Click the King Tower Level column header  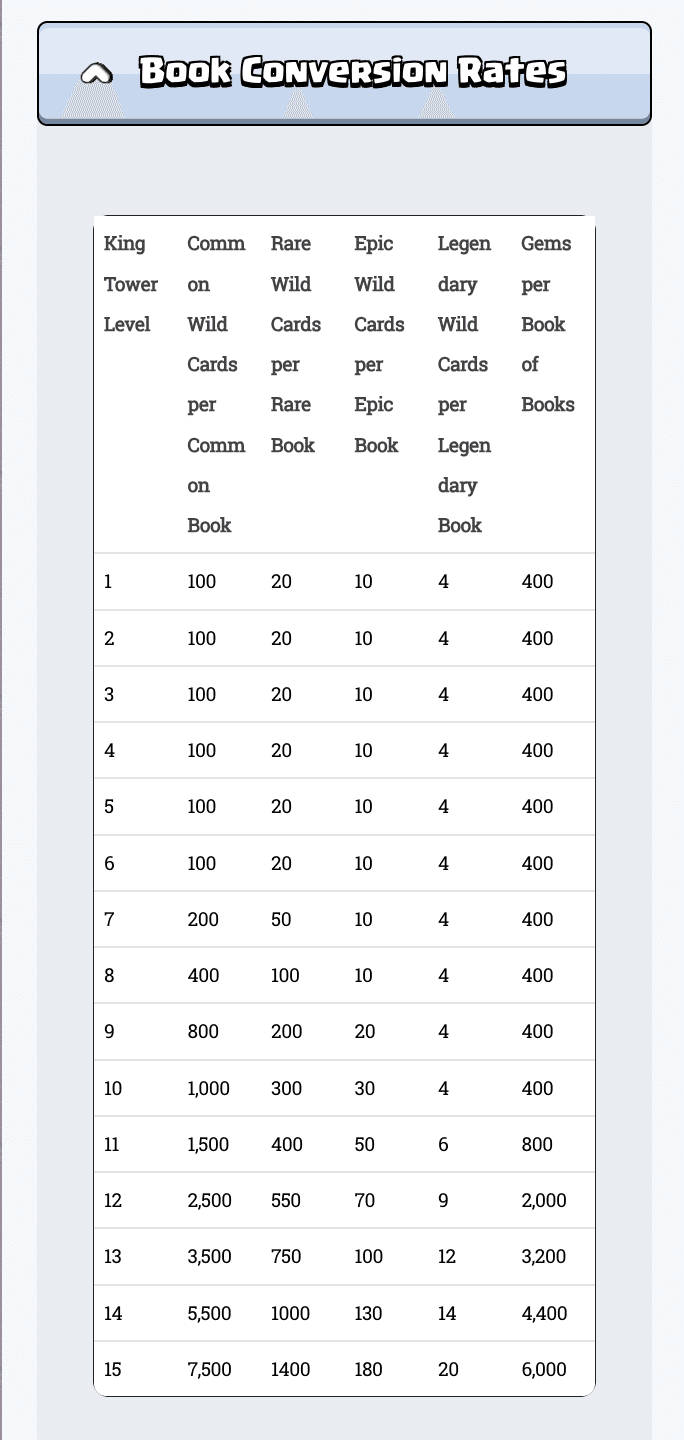[130, 284]
